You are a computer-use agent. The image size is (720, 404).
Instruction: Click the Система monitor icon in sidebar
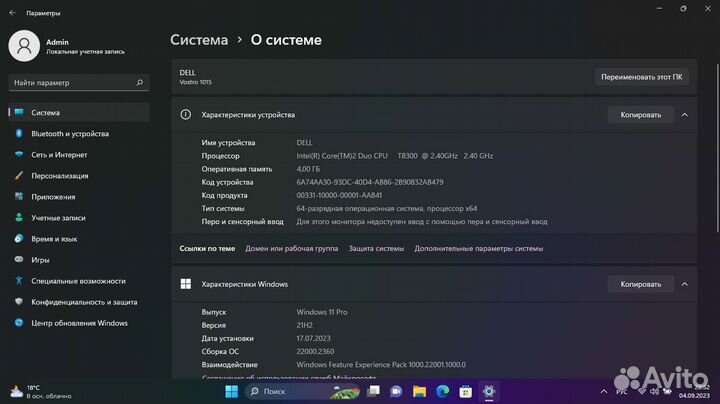(19, 112)
